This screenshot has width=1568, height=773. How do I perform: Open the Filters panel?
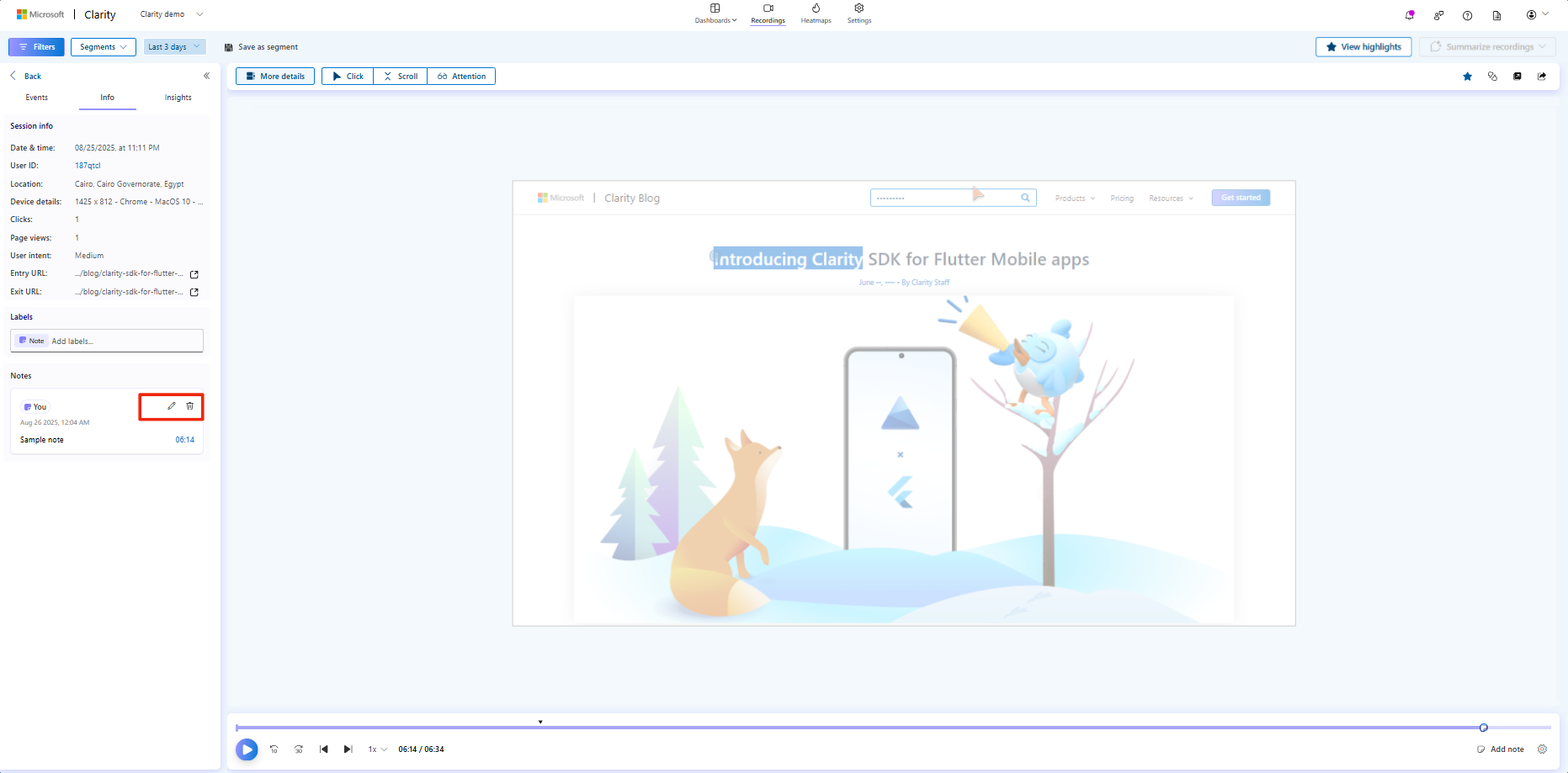point(36,47)
